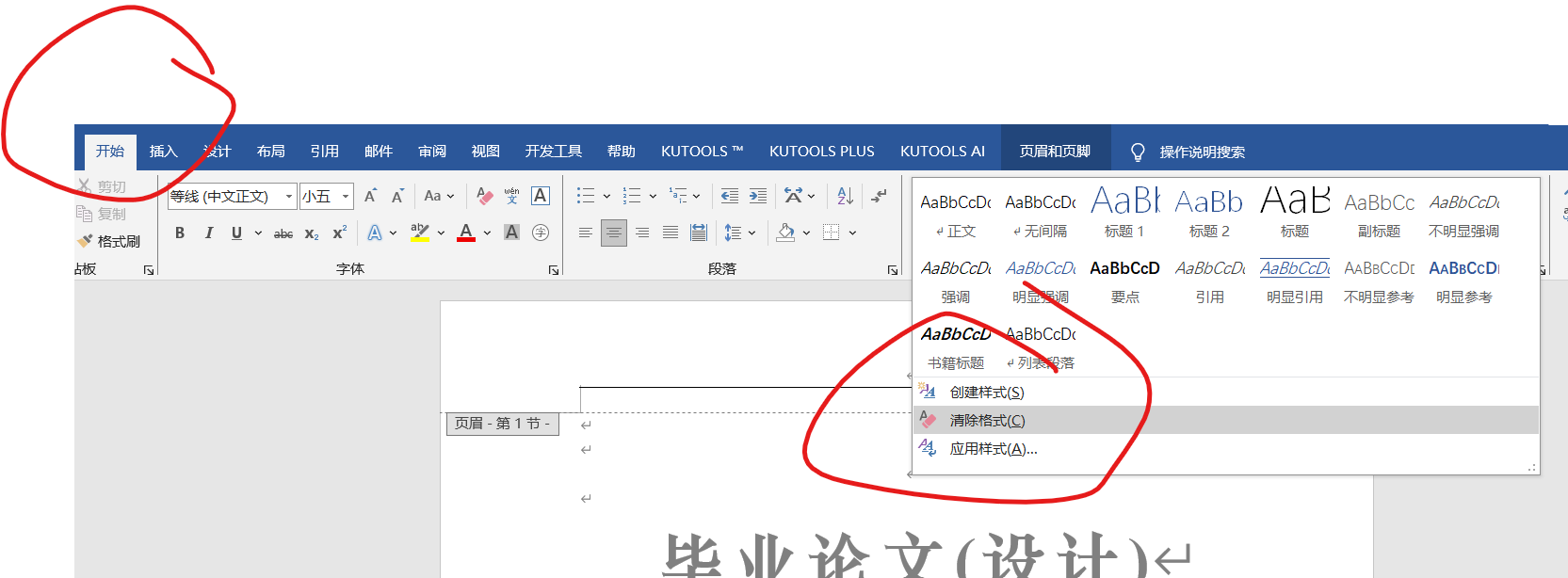Select the 正文 (Normal) style
Image resolution: width=1568 pixels, height=578 pixels.
pyautogui.click(x=956, y=213)
